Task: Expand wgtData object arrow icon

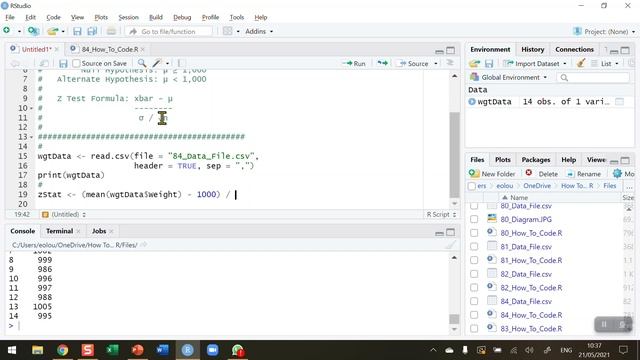Action: pyautogui.click(x=472, y=102)
